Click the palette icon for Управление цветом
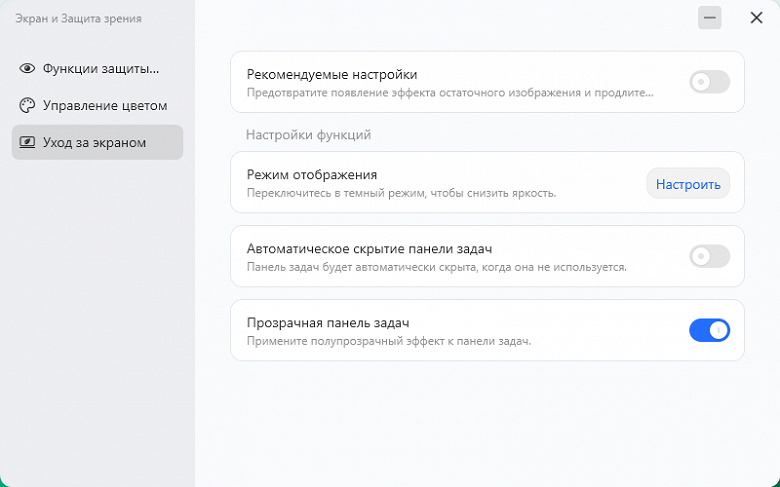The height and width of the screenshot is (487, 780). 27,105
